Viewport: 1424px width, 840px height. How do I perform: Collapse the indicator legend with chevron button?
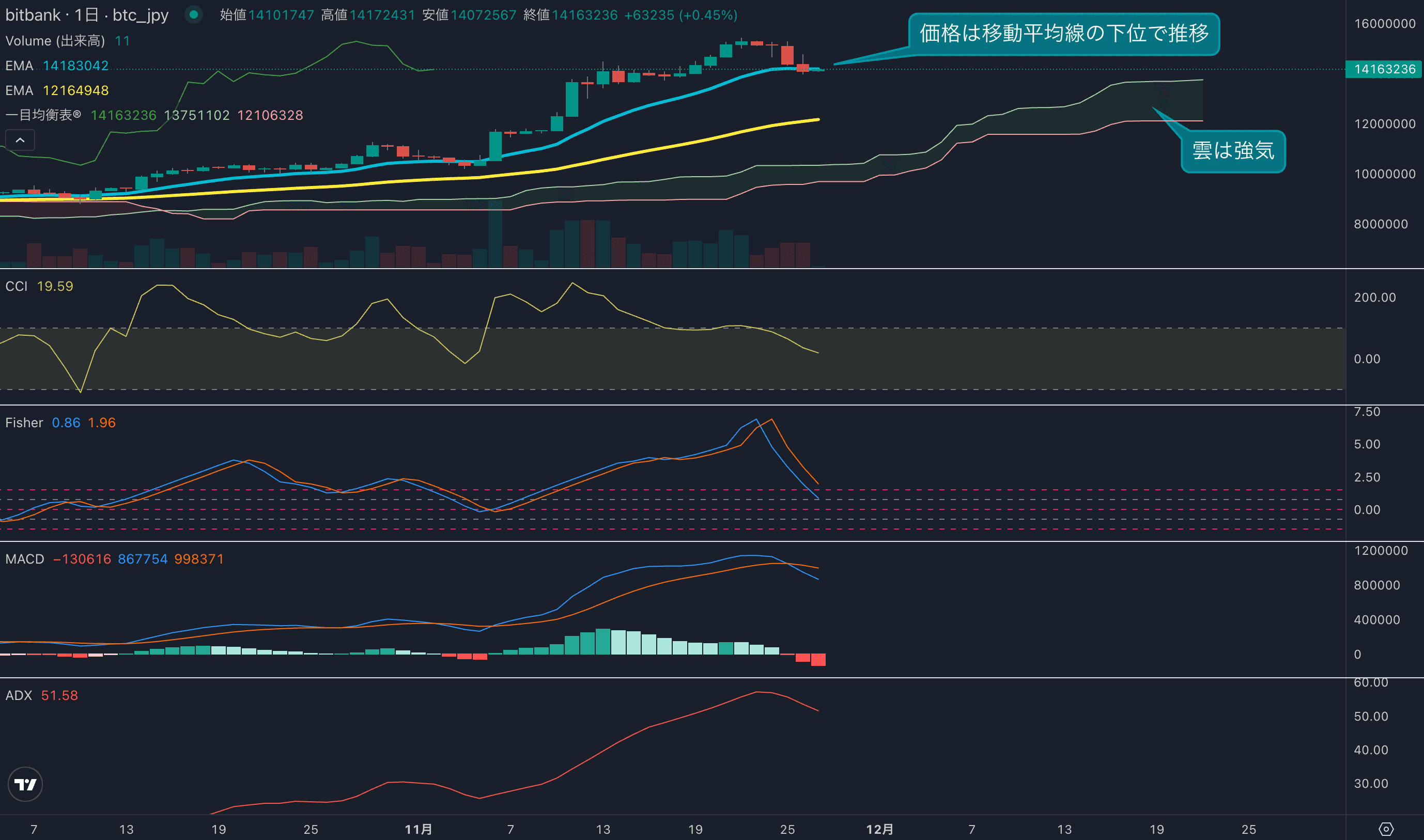tap(20, 140)
